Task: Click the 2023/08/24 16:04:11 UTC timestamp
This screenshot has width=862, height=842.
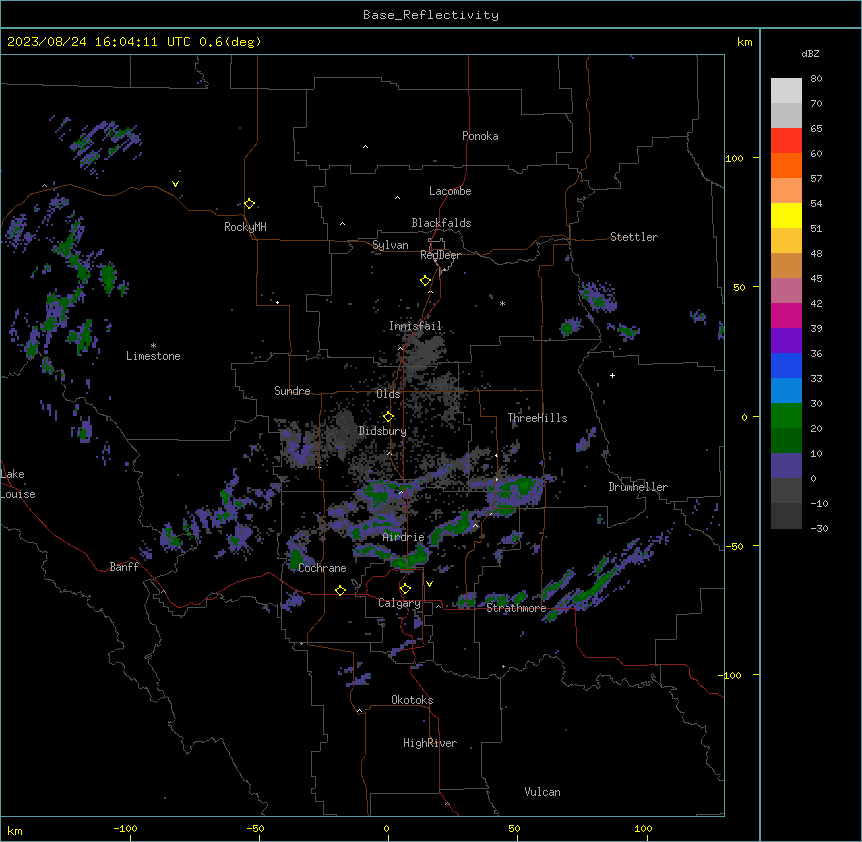Action: pos(100,42)
